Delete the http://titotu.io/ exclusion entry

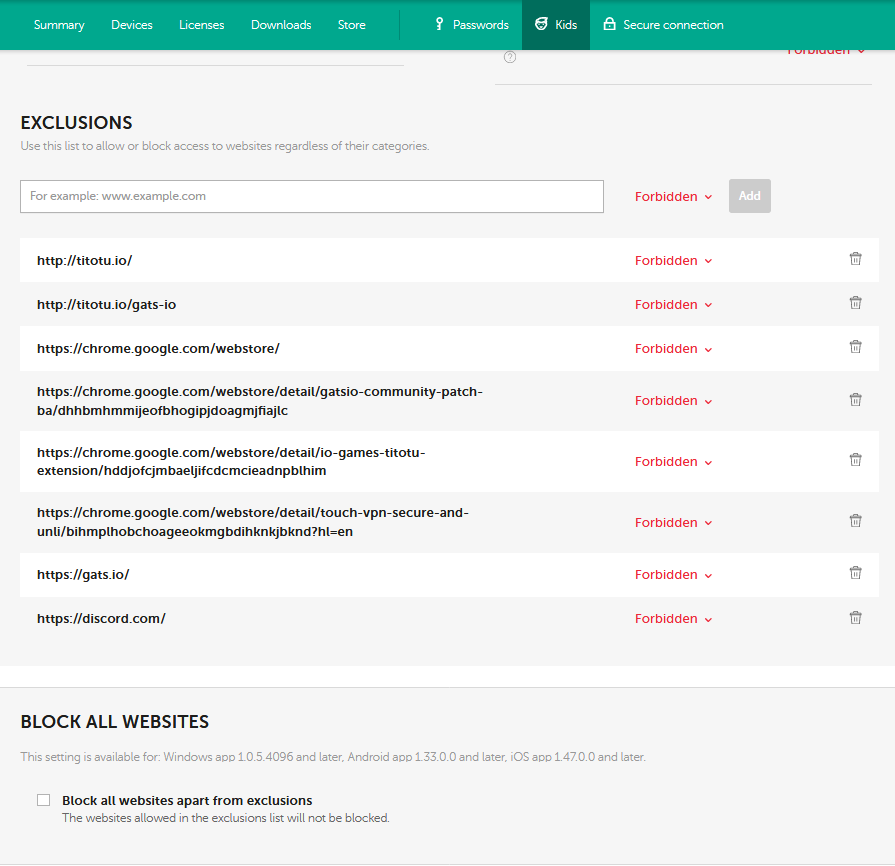[855, 259]
